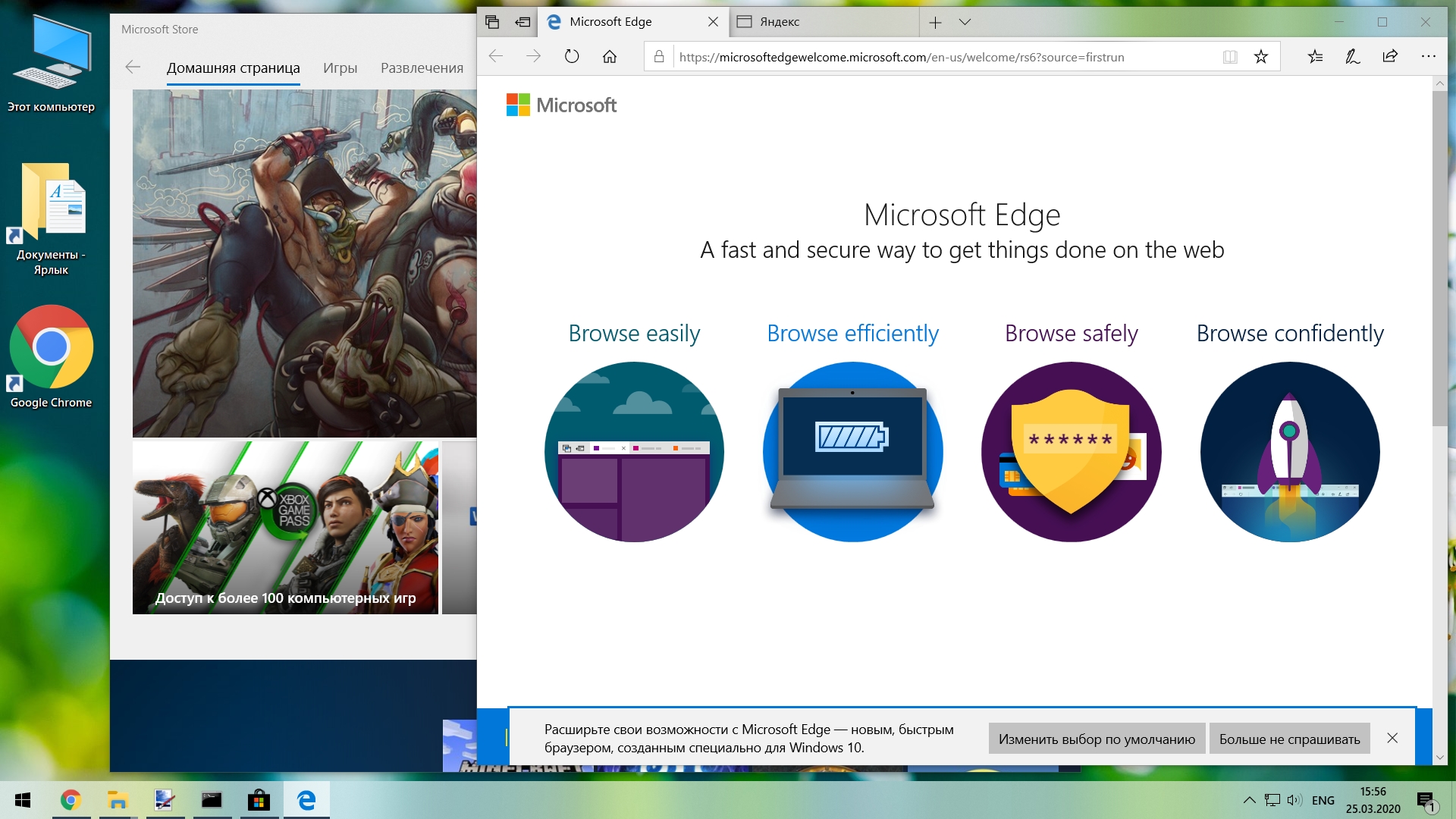Share this page from Edge
The height and width of the screenshot is (819, 1456).
[x=1390, y=56]
